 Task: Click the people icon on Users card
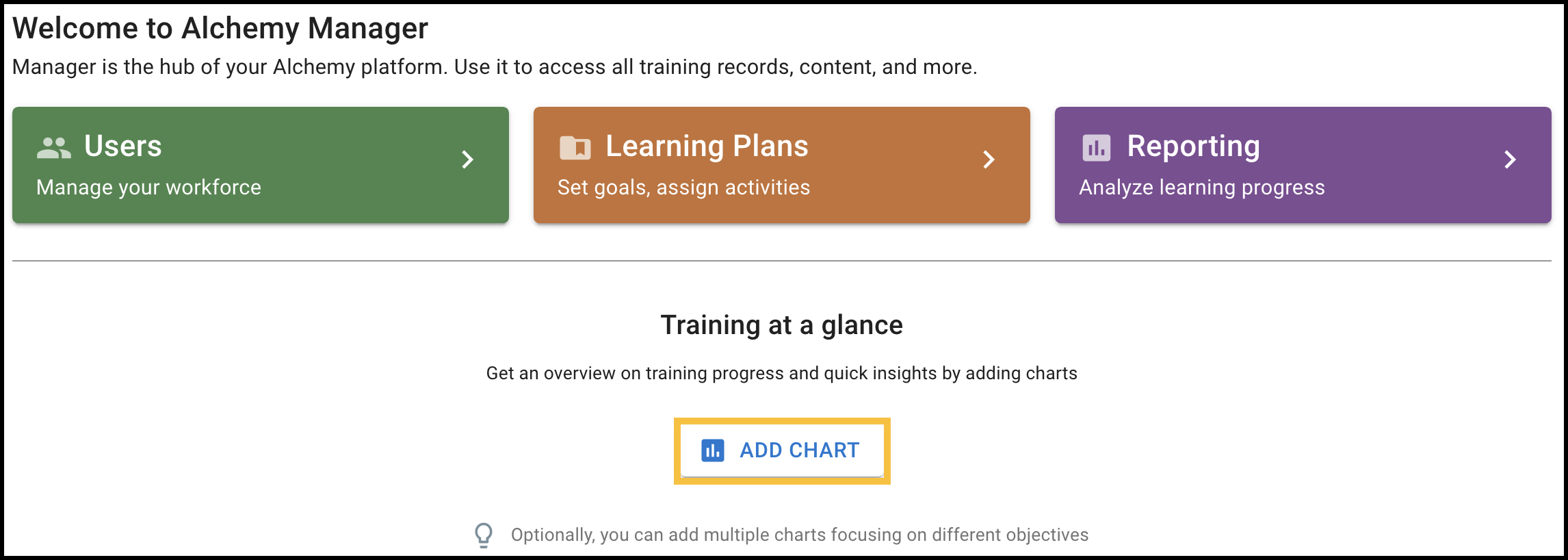click(53, 147)
